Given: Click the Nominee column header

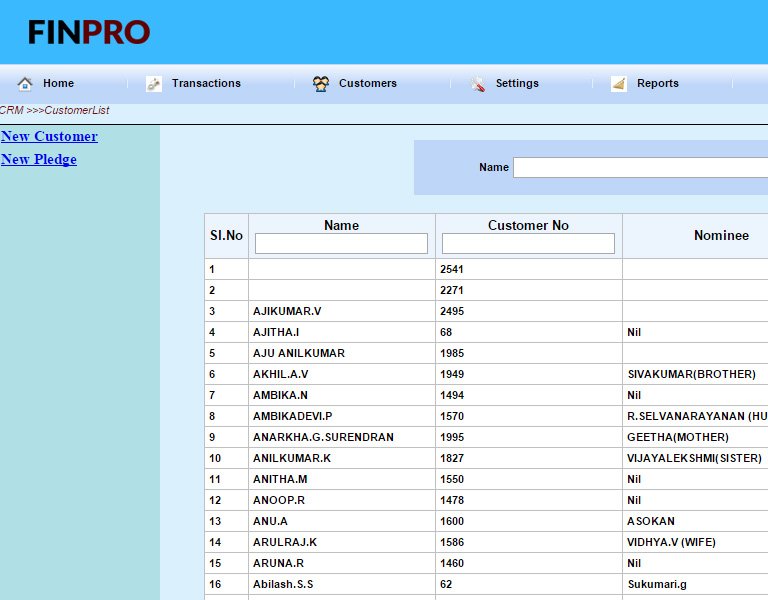Looking at the screenshot, I should (721, 236).
